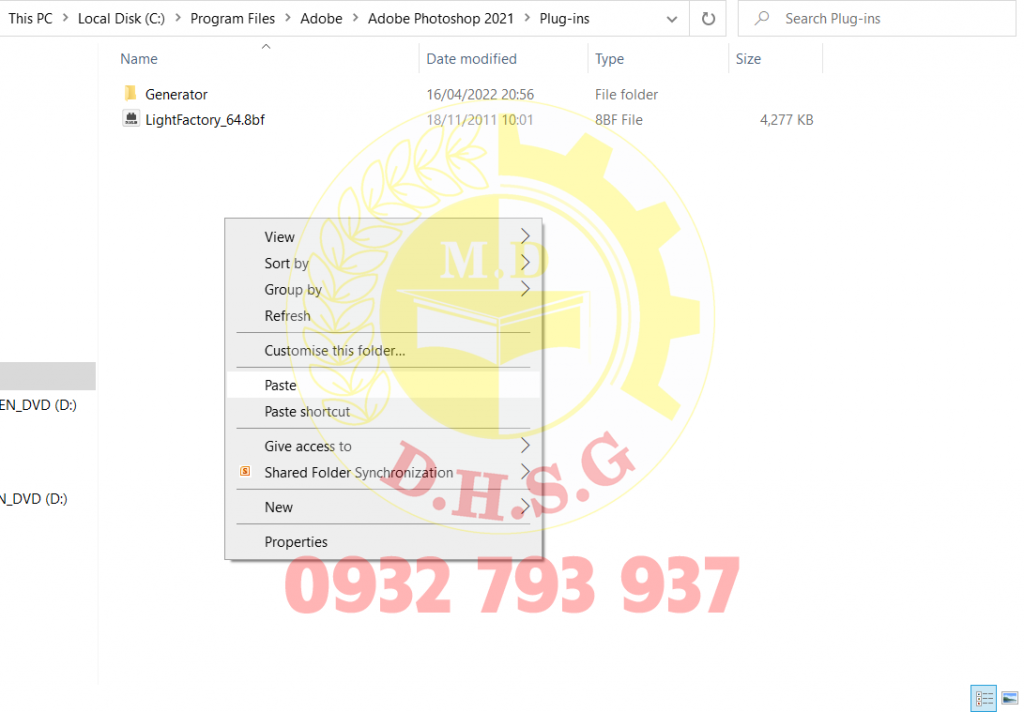The image size is (1024, 712).
Task: Select the LightFactory_64.8bf plugin file icon
Action: click(x=131, y=119)
